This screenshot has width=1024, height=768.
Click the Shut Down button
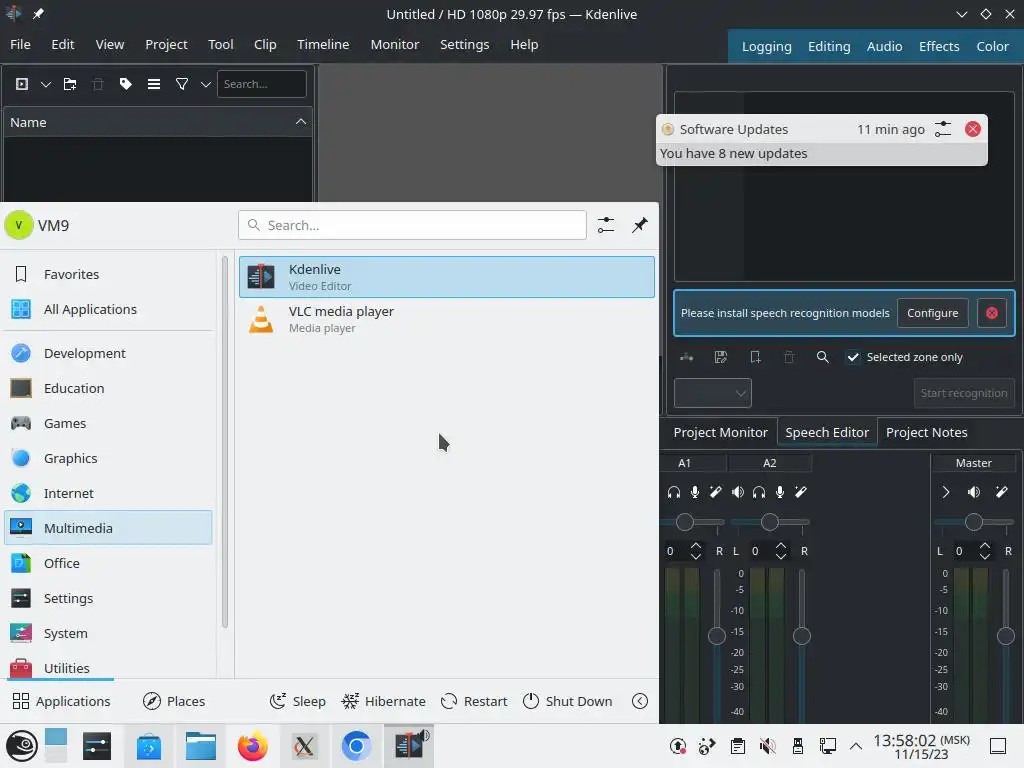[x=568, y=701]
